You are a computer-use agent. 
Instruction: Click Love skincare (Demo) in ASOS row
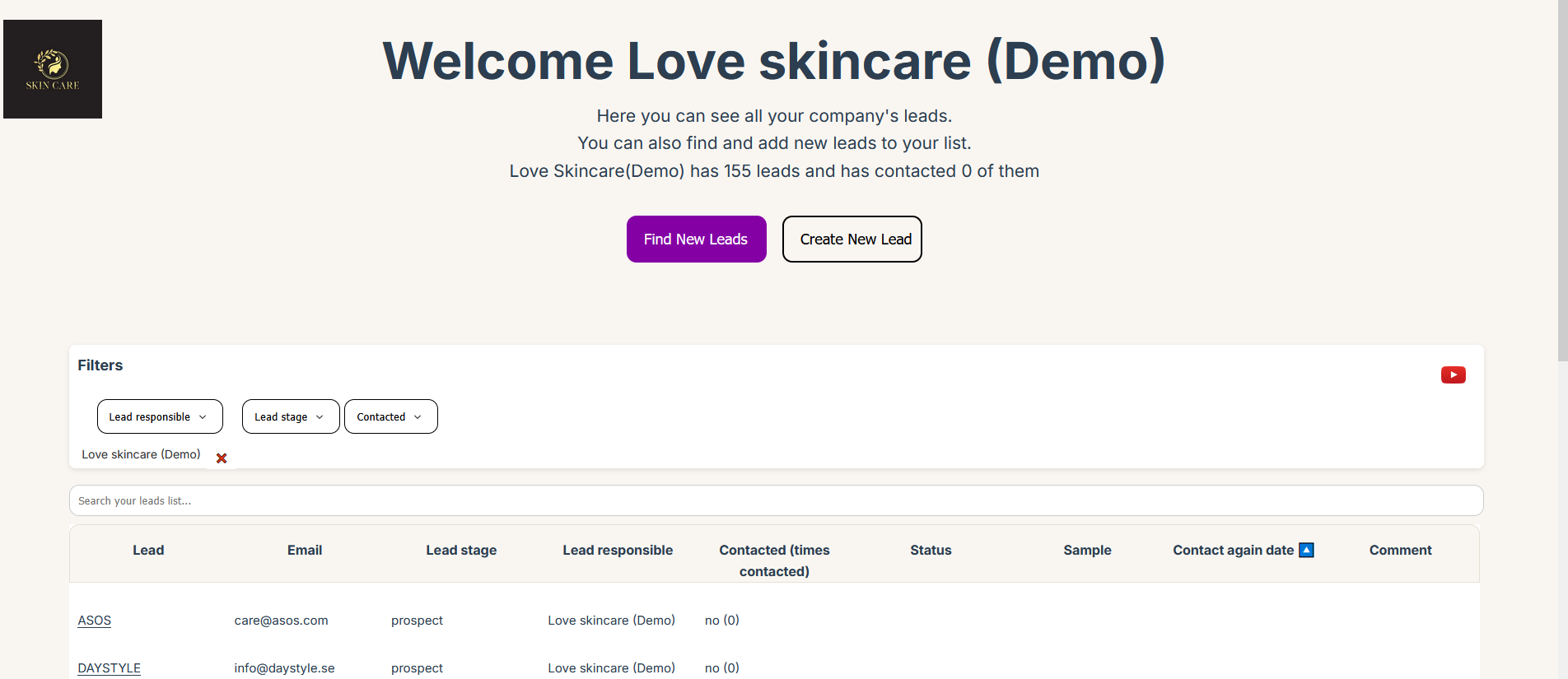pyautogui.click(x=611, y=621)
